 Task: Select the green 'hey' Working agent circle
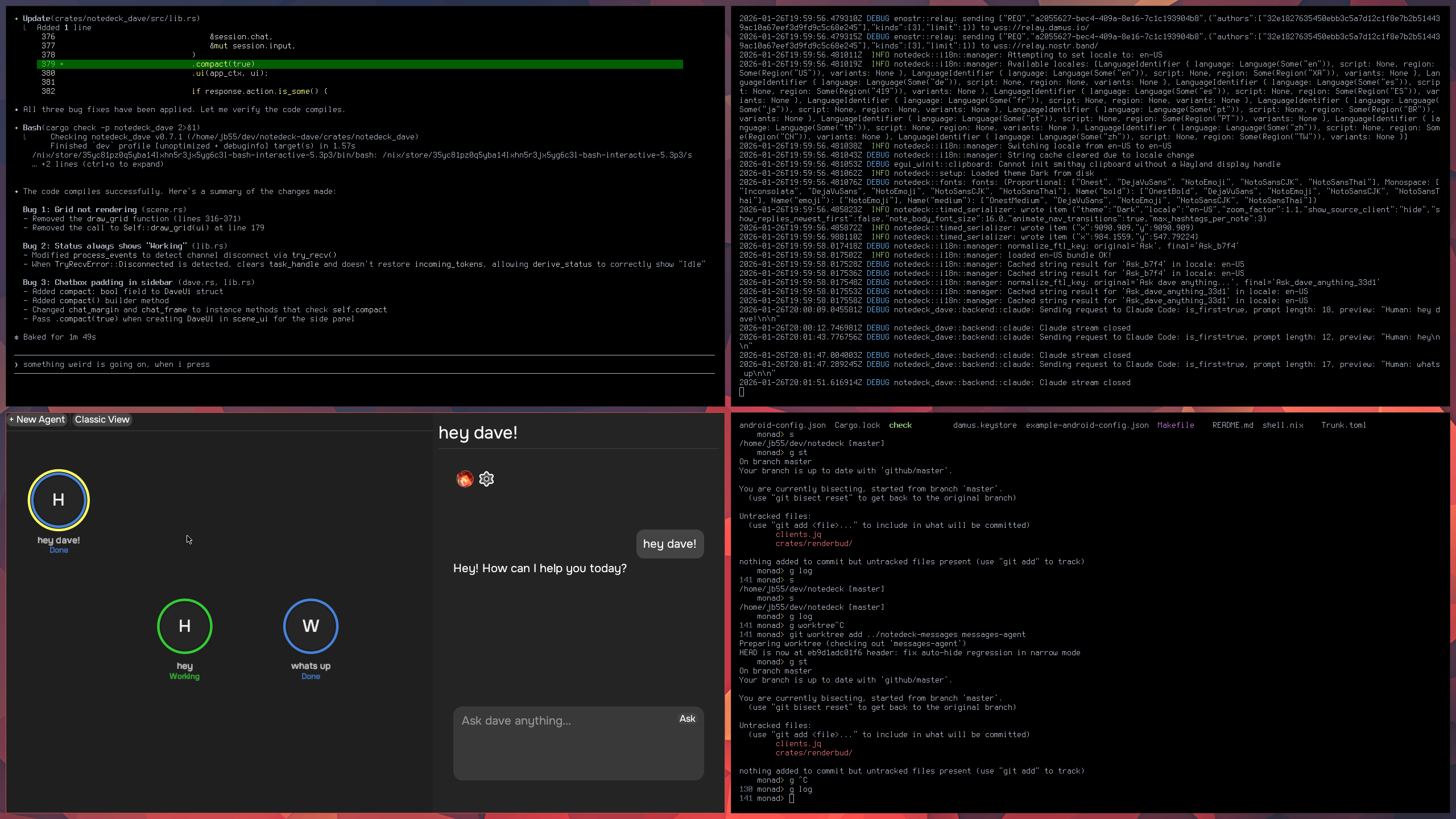184,626
